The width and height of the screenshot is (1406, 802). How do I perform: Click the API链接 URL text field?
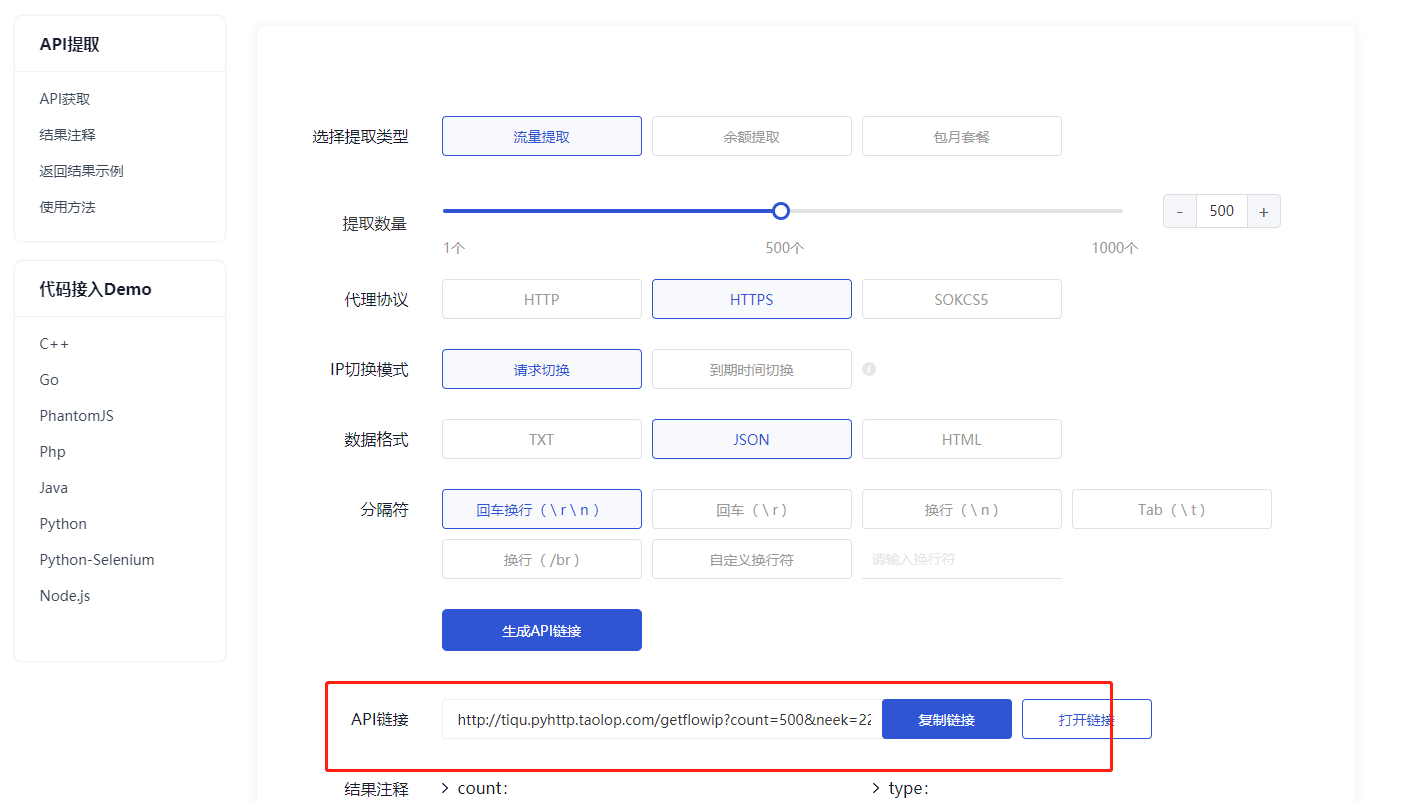point(662,719)
